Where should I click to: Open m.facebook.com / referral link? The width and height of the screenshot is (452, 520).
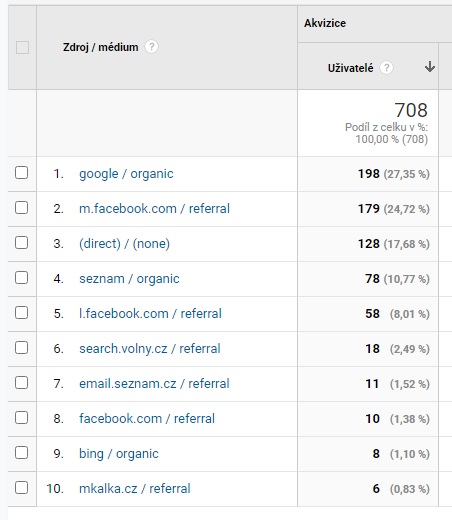(x=154, y=209)
